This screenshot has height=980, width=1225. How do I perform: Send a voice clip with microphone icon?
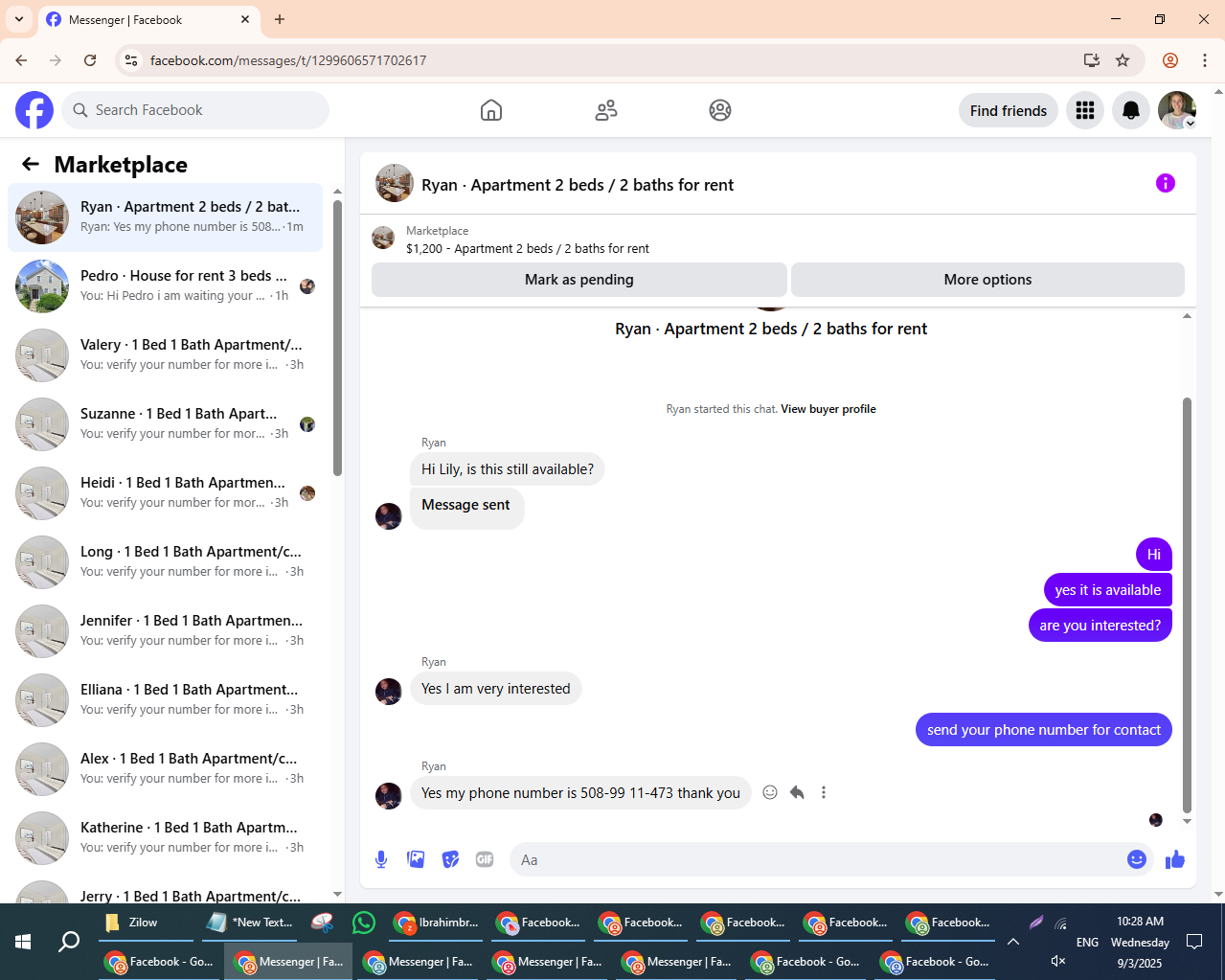pyautogui.click(x=381, y=859)
